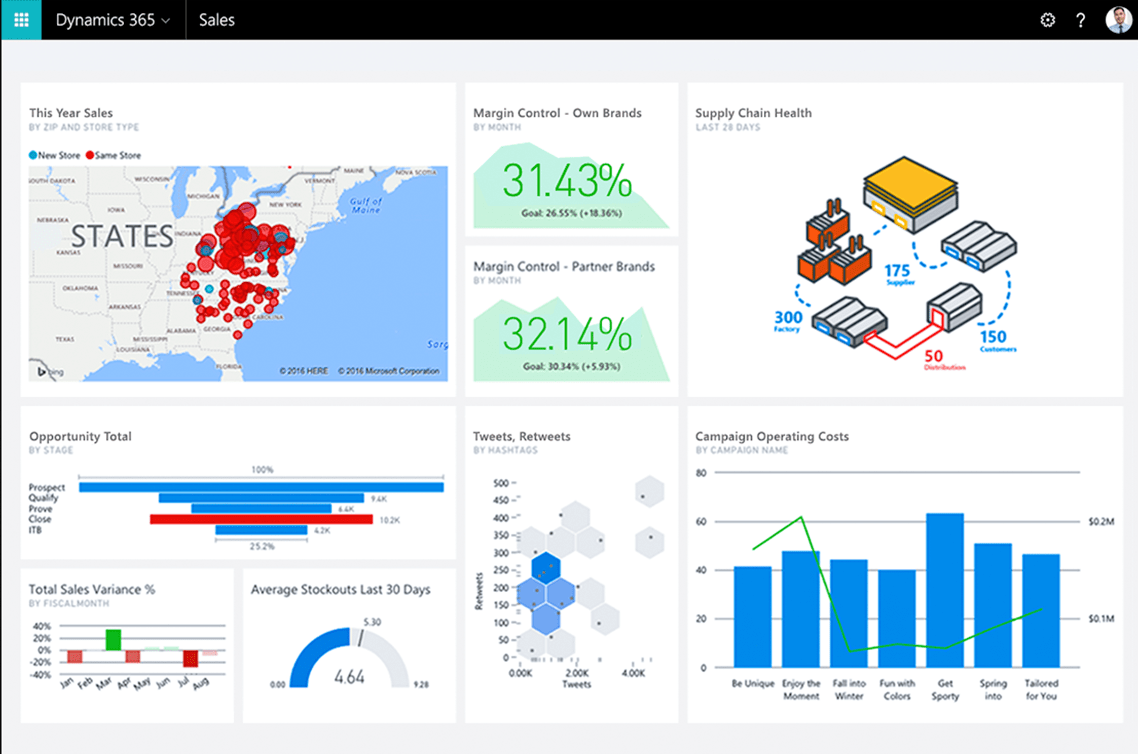Open Help with the question mark icon
This screenshot has width=1138, height=754.
click(1081, 20)
